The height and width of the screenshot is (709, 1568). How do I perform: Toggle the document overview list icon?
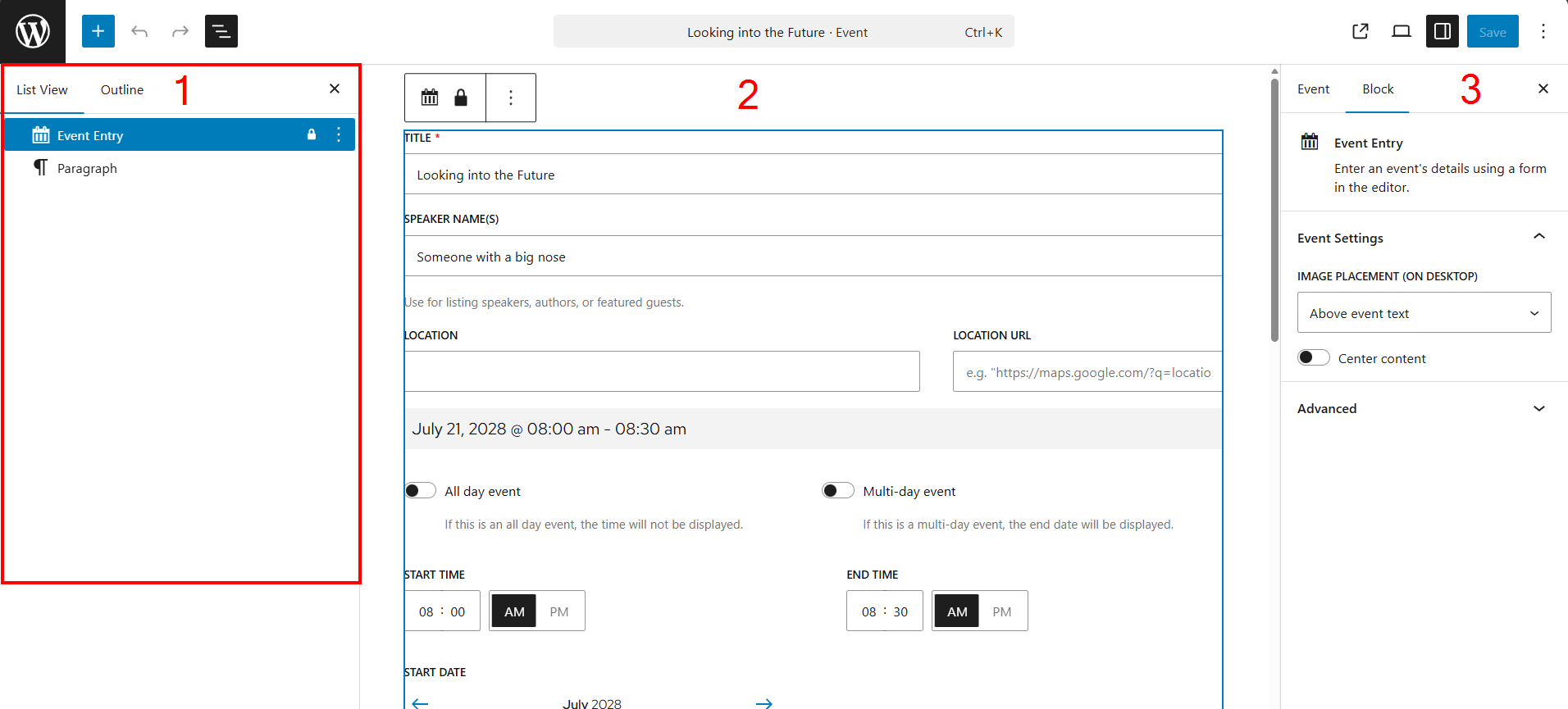pyautogui.click(x=221, y=31)
